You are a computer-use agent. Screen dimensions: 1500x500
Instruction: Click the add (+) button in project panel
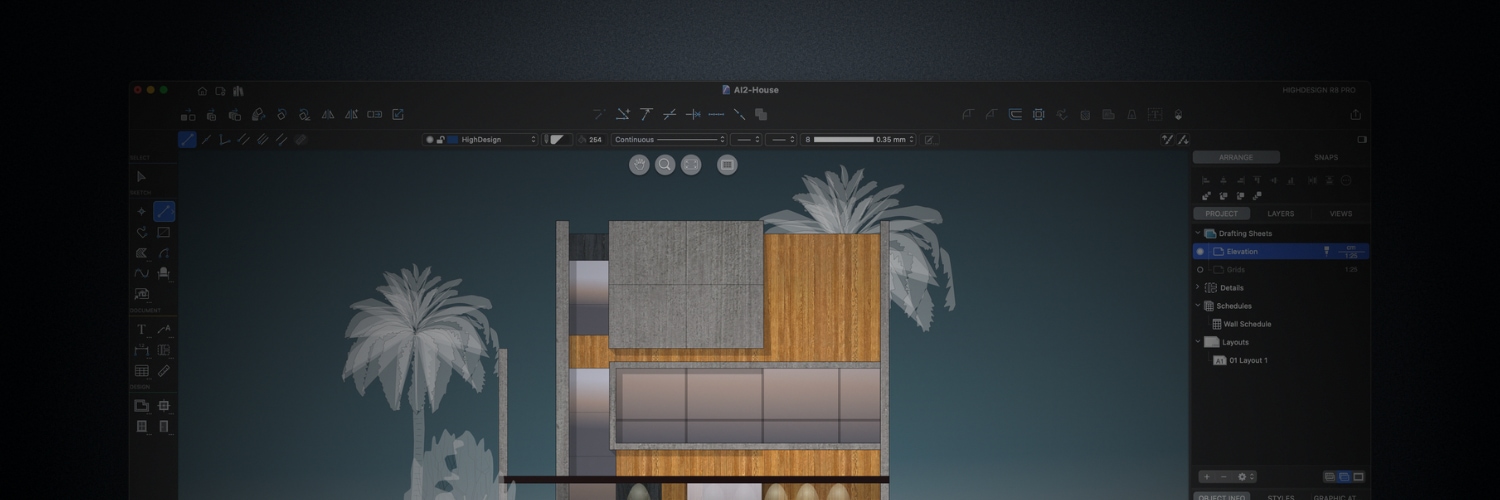[x=1207, y=477]
